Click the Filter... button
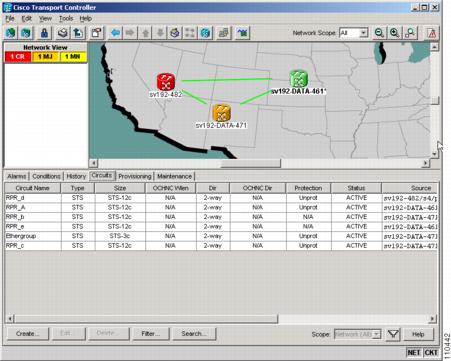Image resolution: width=451 pixels, height=361 pixels. [x=151, y=333]
